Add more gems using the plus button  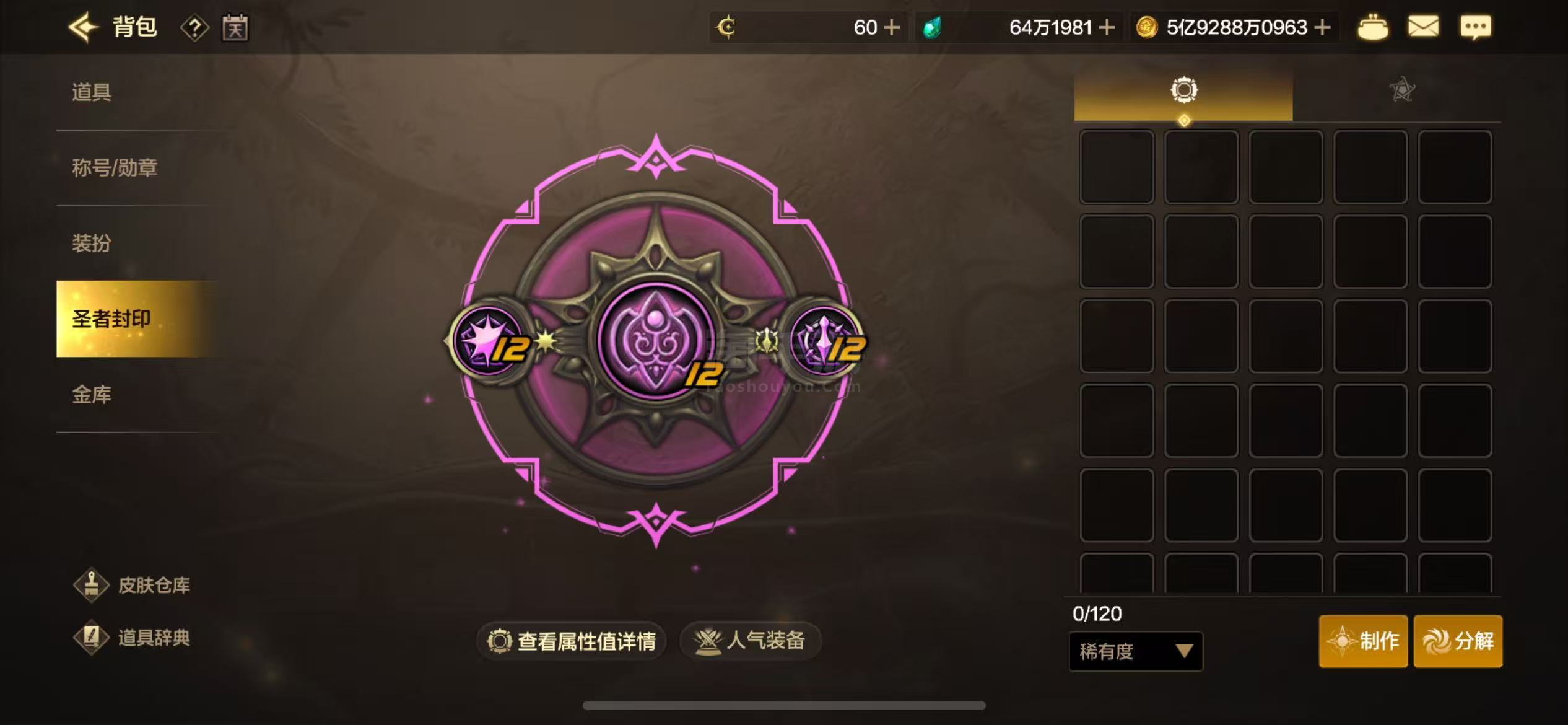click(x=1106, y=27)
